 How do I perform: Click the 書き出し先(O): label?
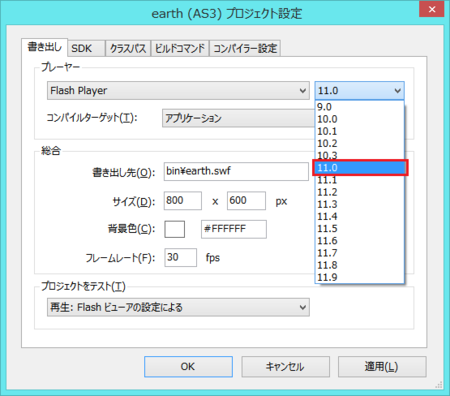(x=124, y=173)
